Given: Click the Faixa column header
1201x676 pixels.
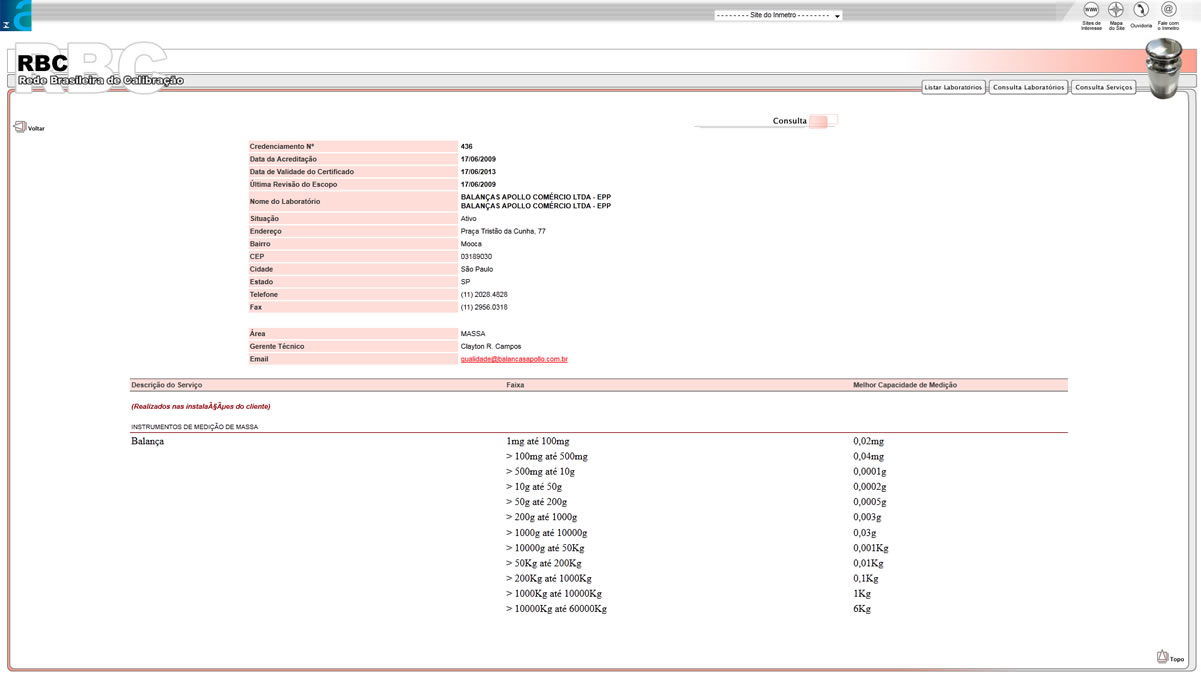Looking at the screenshot, I should click(x=515, y=385).
